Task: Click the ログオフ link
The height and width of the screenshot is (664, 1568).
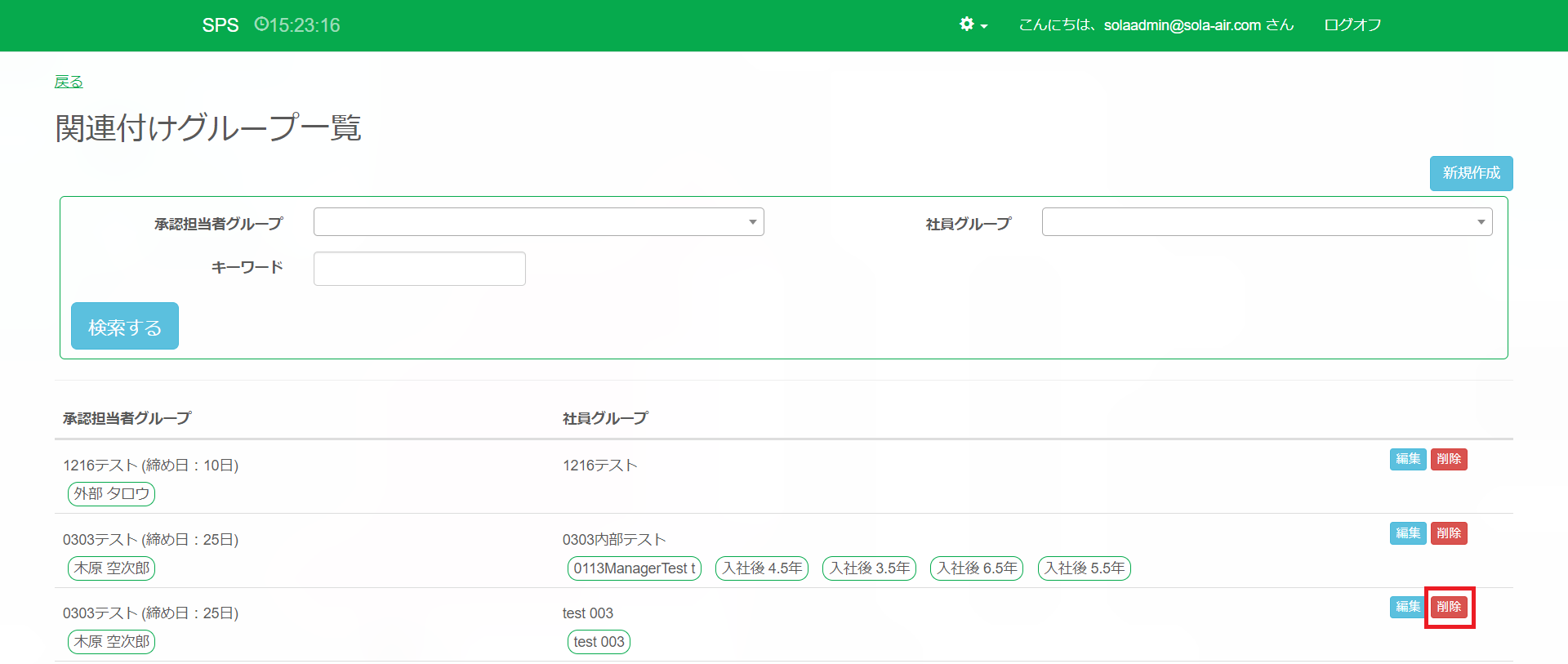Action: (x=1352, y=25)
